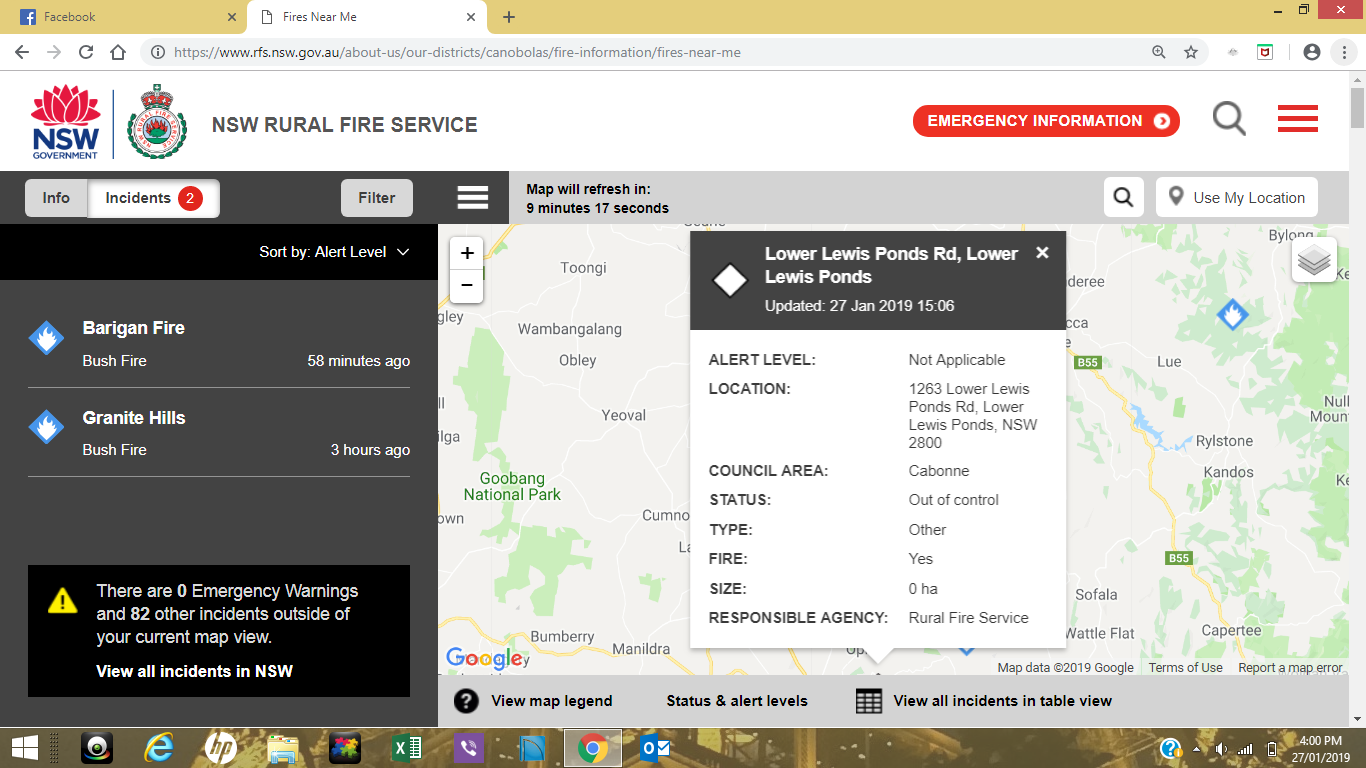Open the Chrome three-dot menu
The height and width of the screenshot is (768, 1366).
click(x=1343, y=52)
